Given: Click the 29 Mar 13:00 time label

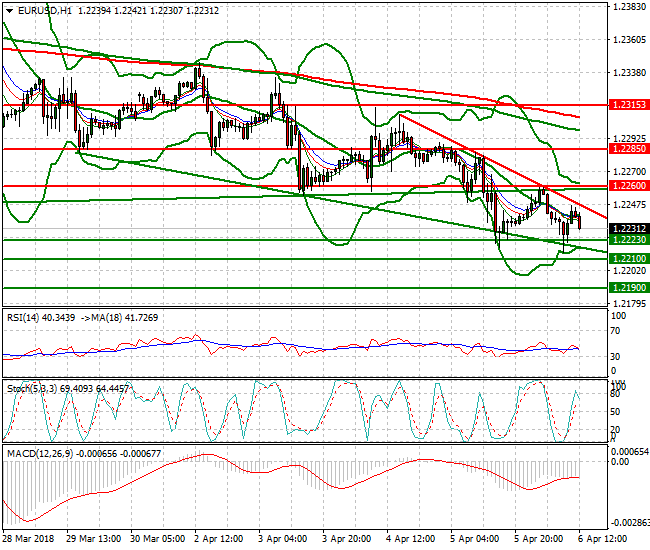Looking at the screenshot, I should (x=94, y=539).
